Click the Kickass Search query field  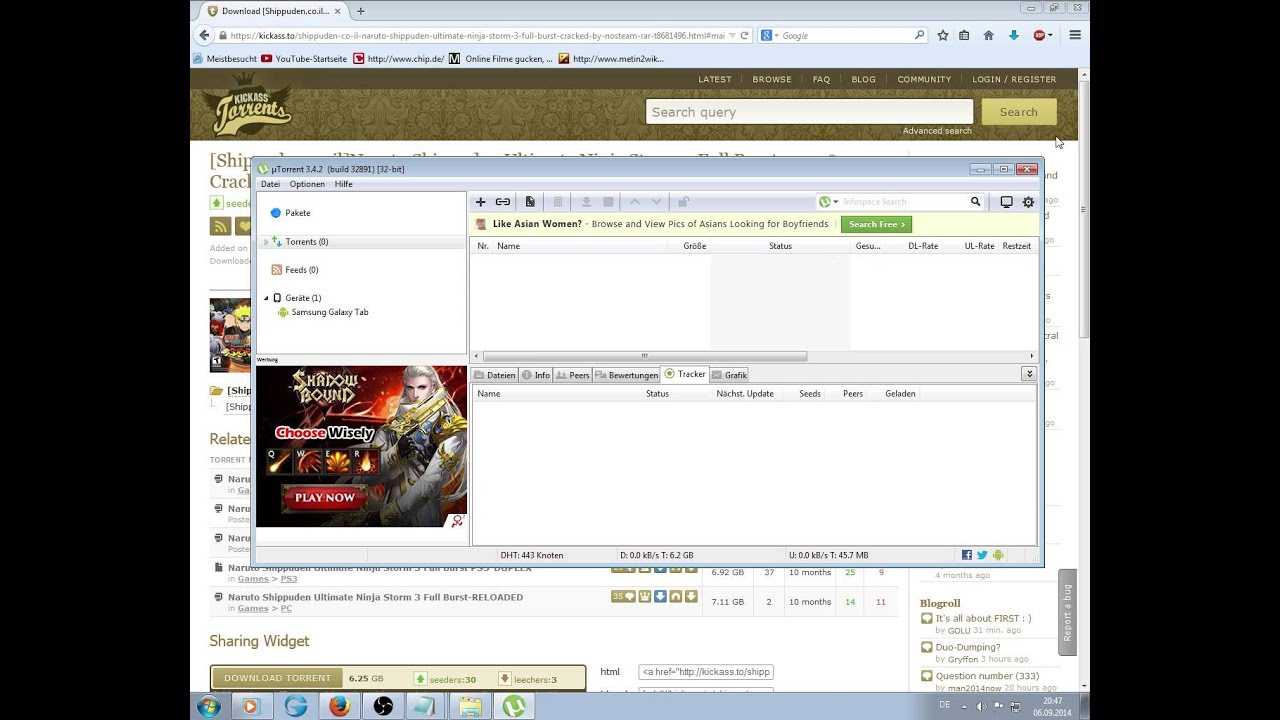click(x=809, y=112)
